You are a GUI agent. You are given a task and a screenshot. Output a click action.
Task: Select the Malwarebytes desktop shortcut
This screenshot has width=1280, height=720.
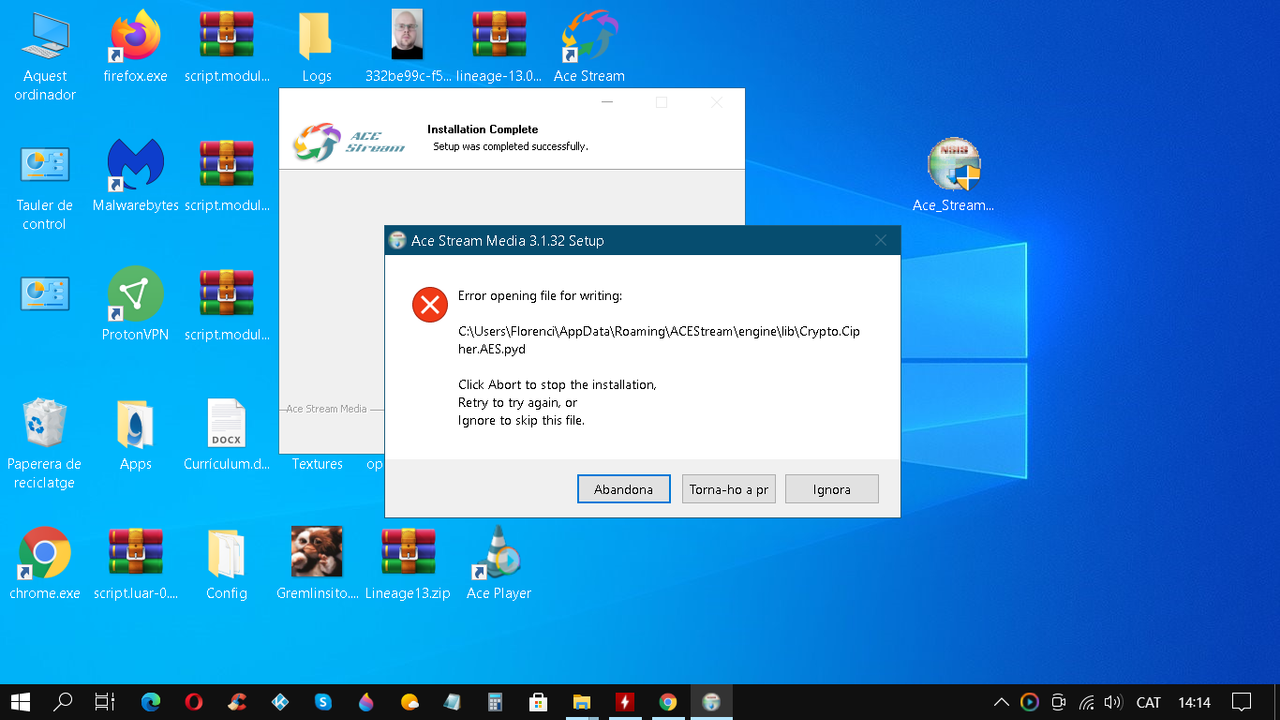(135, 176)
